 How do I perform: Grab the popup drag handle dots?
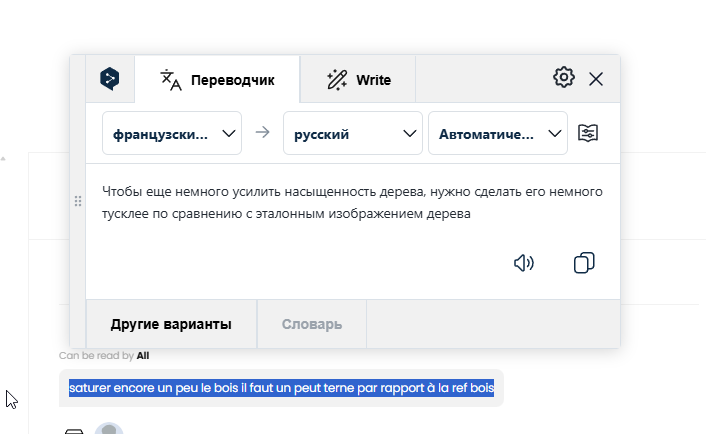pos(78,201)
